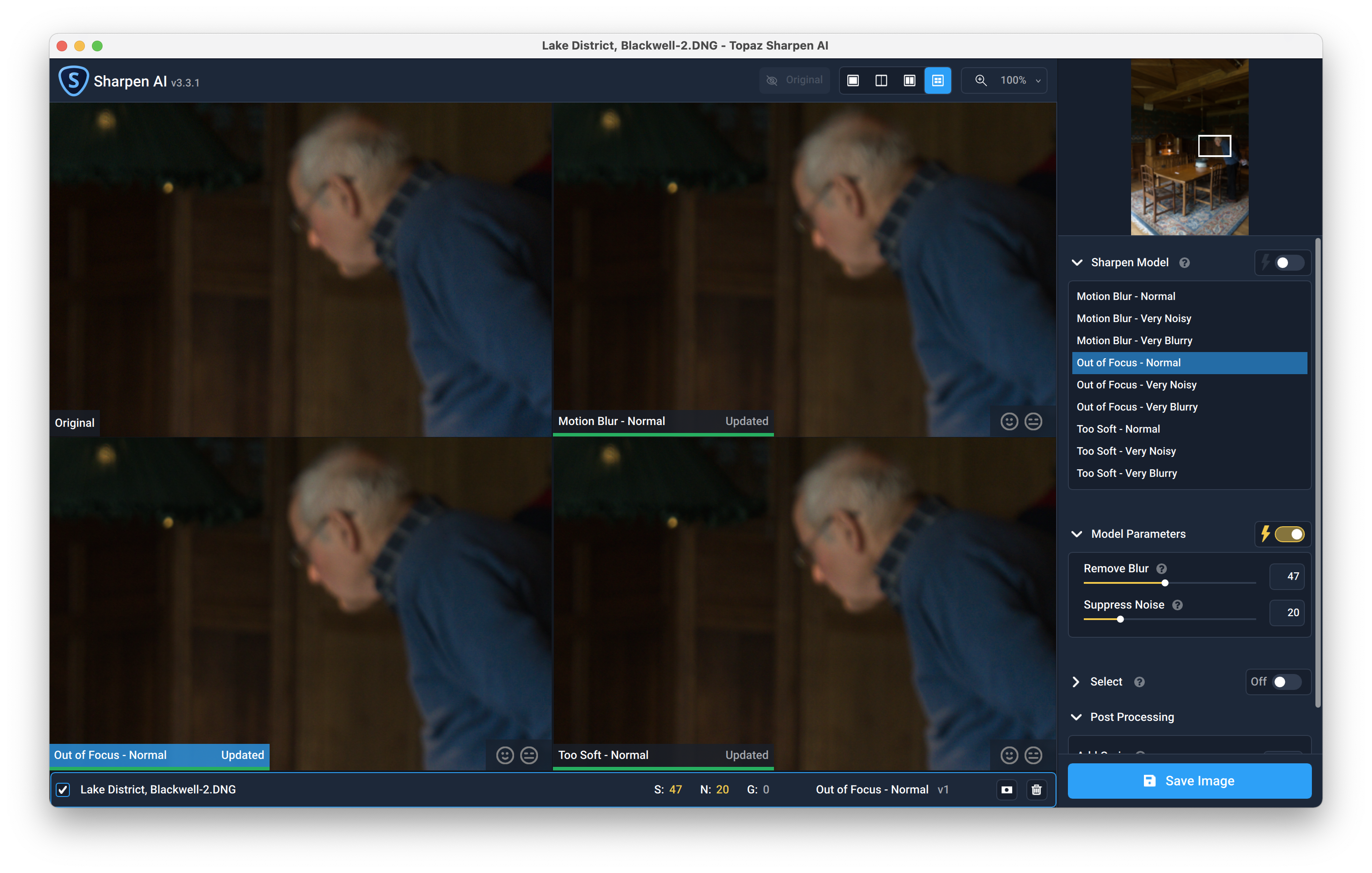Collapse the Post Processing section
This screenshot has width=1372, height=873.
(x=1076, y=717)
